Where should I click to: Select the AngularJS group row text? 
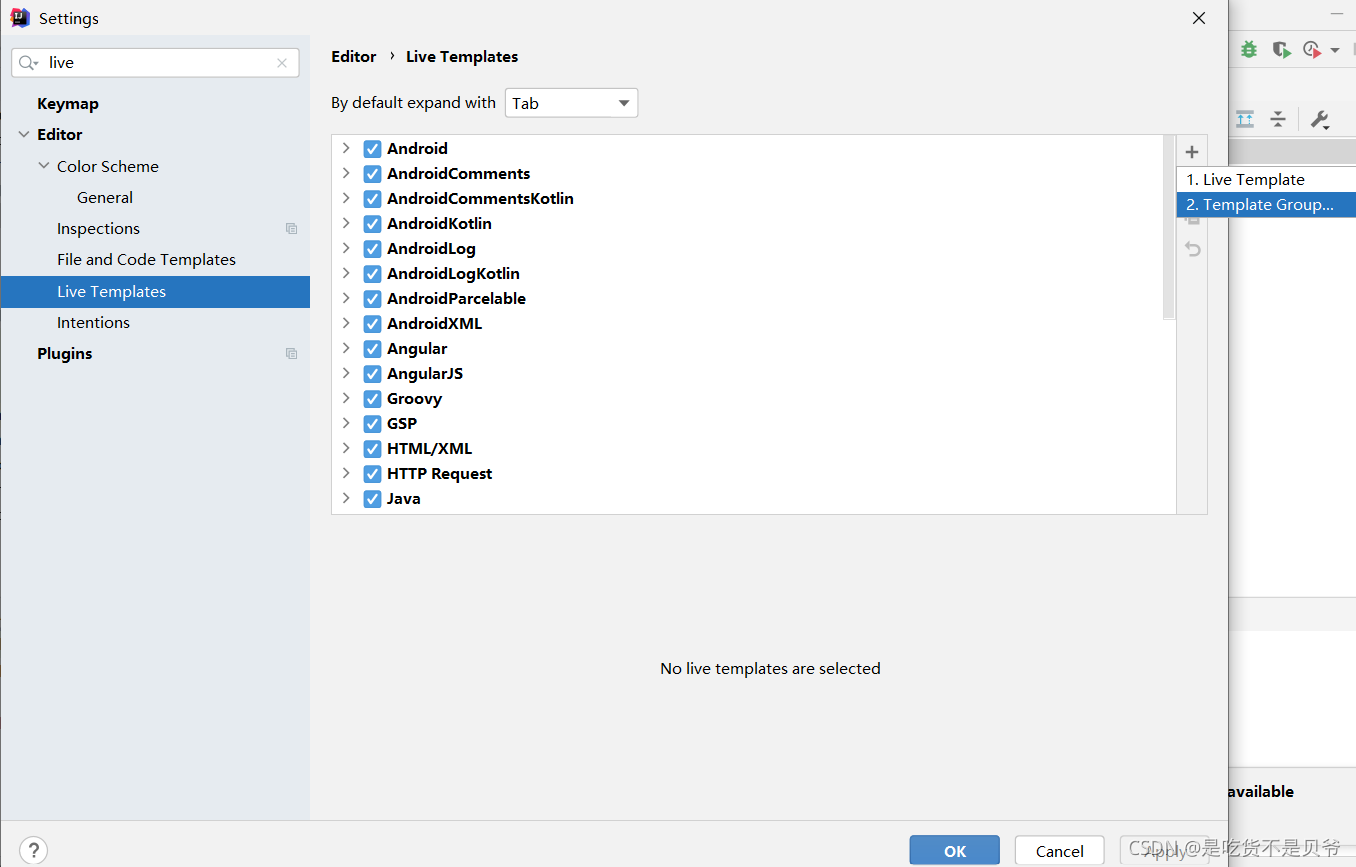425,374
